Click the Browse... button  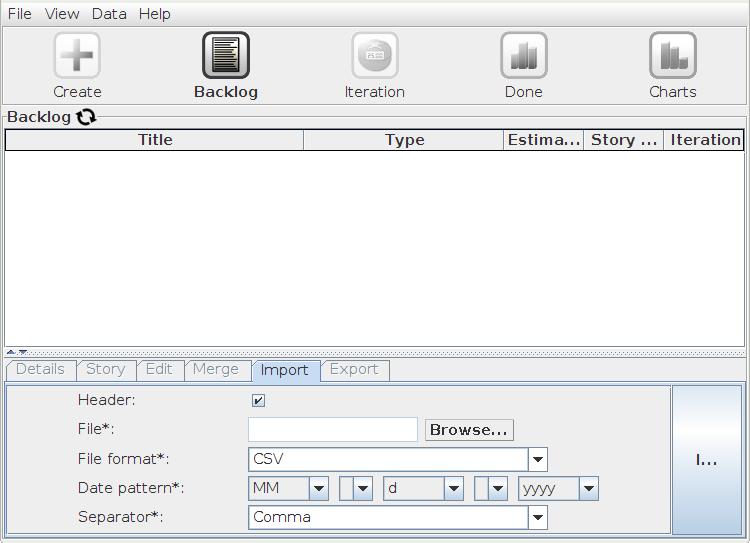469,430
